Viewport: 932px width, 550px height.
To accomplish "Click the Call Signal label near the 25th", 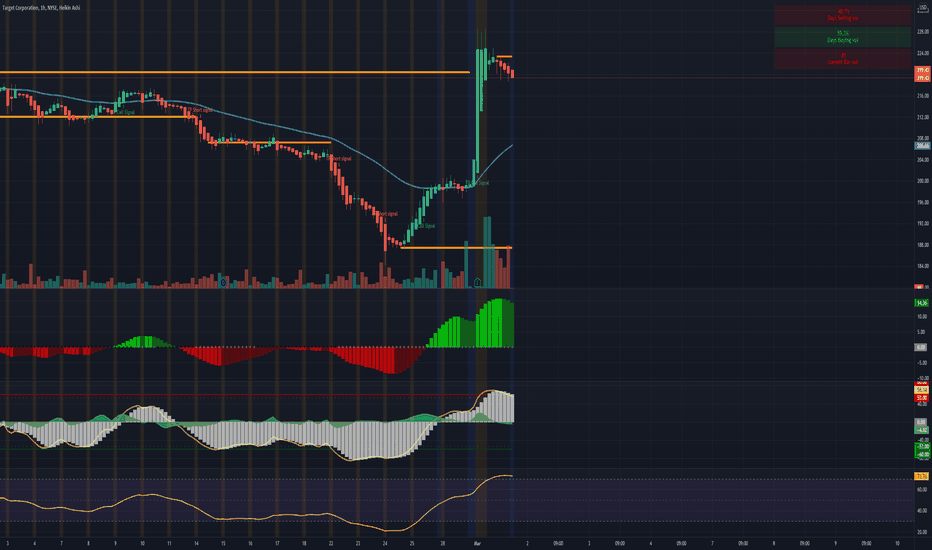I will (x=426, y=226).
